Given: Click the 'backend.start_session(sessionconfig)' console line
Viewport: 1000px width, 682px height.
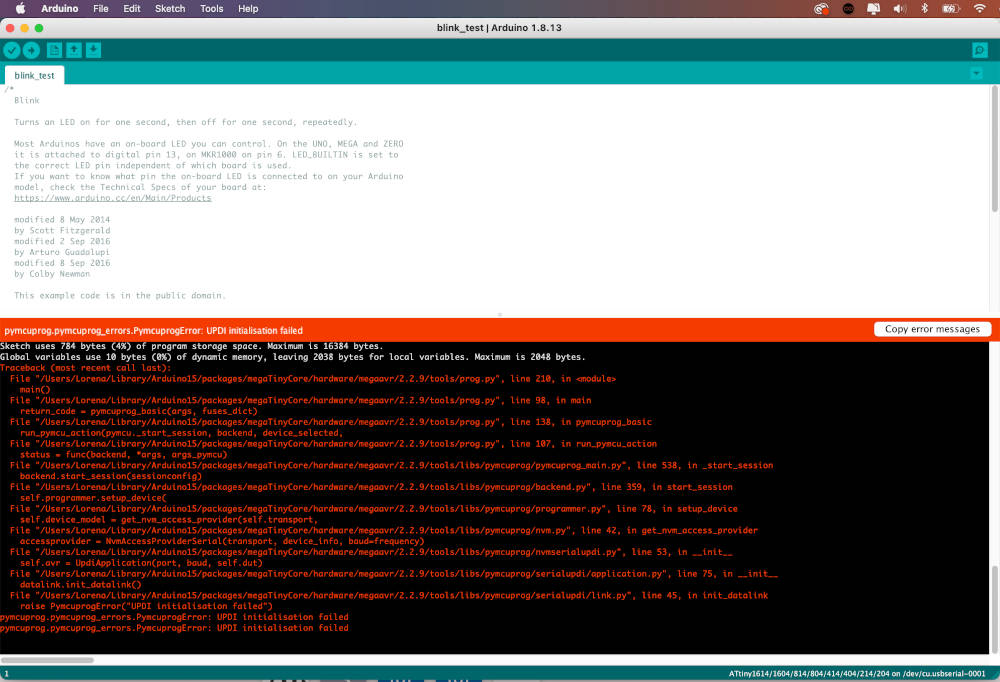Looking at the screenshot, I should coord(110,476).
